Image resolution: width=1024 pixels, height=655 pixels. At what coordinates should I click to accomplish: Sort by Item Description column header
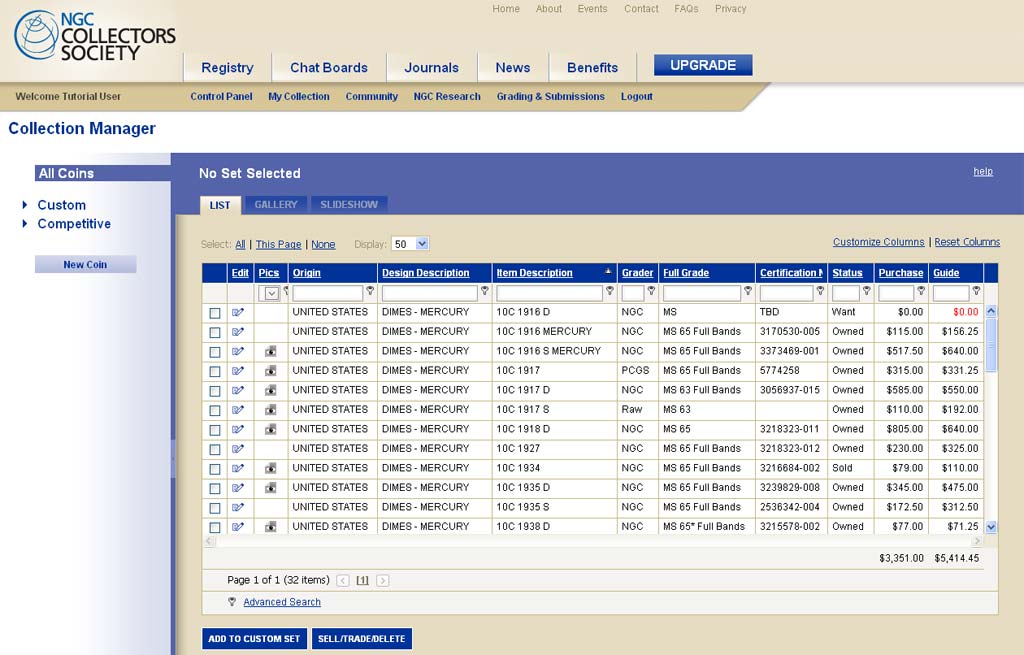[534, 273]
